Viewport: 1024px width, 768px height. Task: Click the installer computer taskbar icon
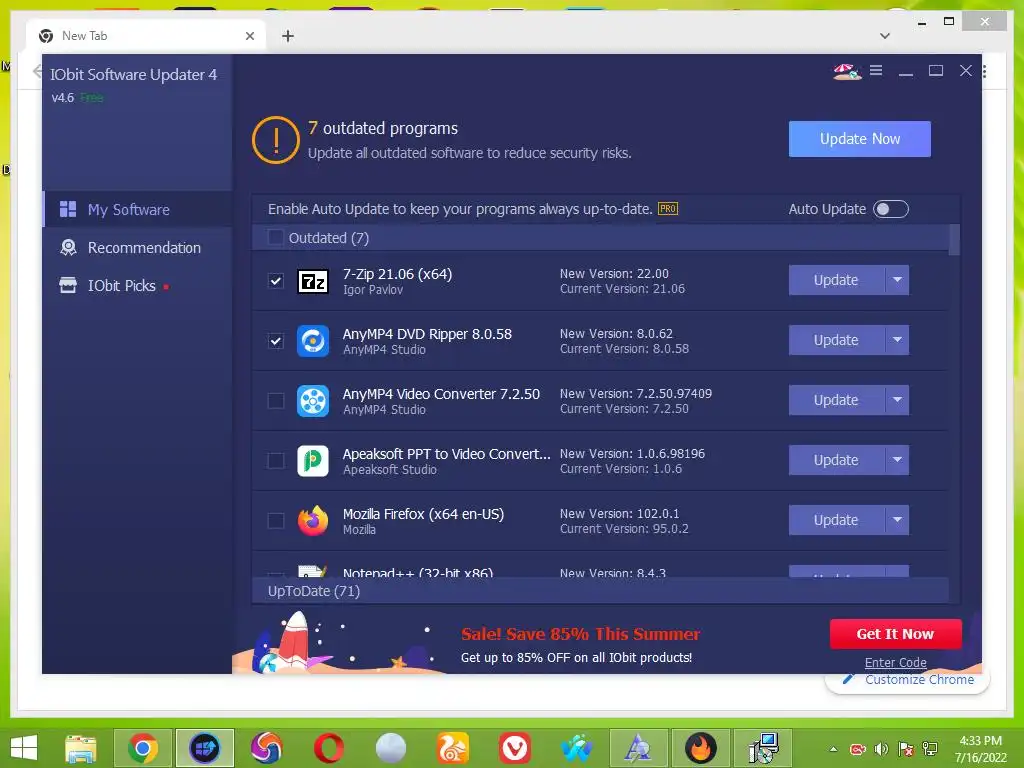pyautogui.click(x=763, y=748)
